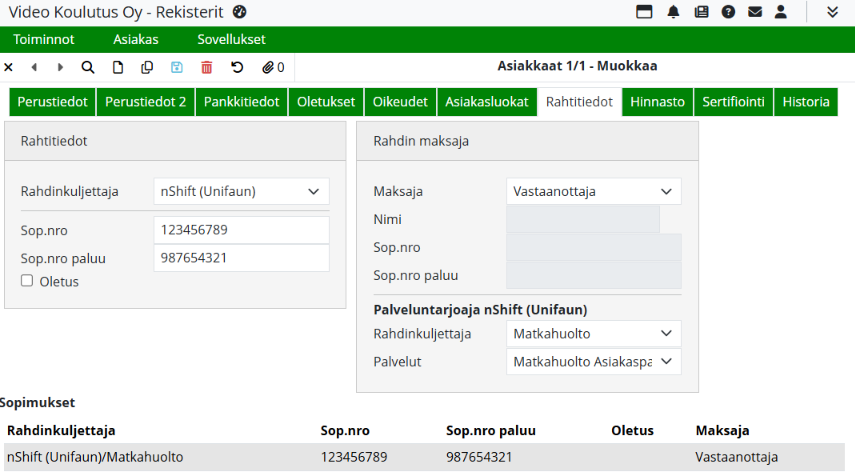Click the Sop.nro field containing 123456789
This screenshot has width=855, height=475.
click(241, 230)
